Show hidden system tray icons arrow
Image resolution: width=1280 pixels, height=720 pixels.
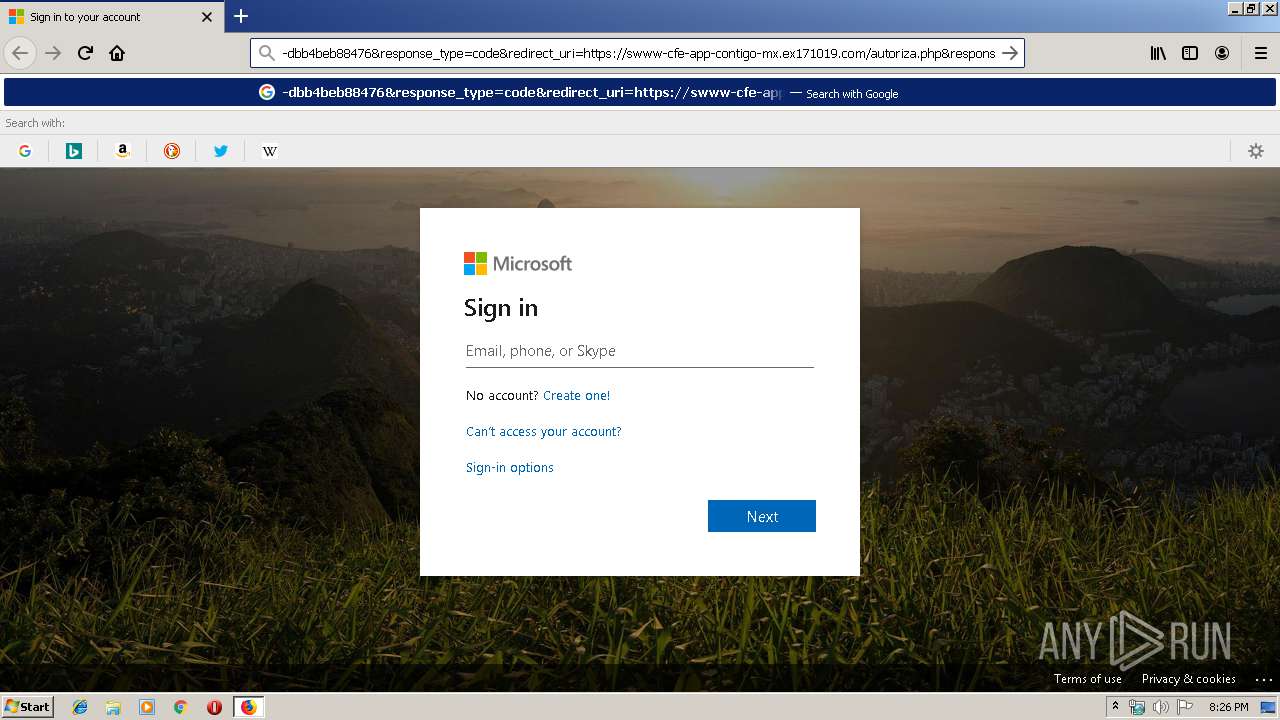(x=1116, y=707)
